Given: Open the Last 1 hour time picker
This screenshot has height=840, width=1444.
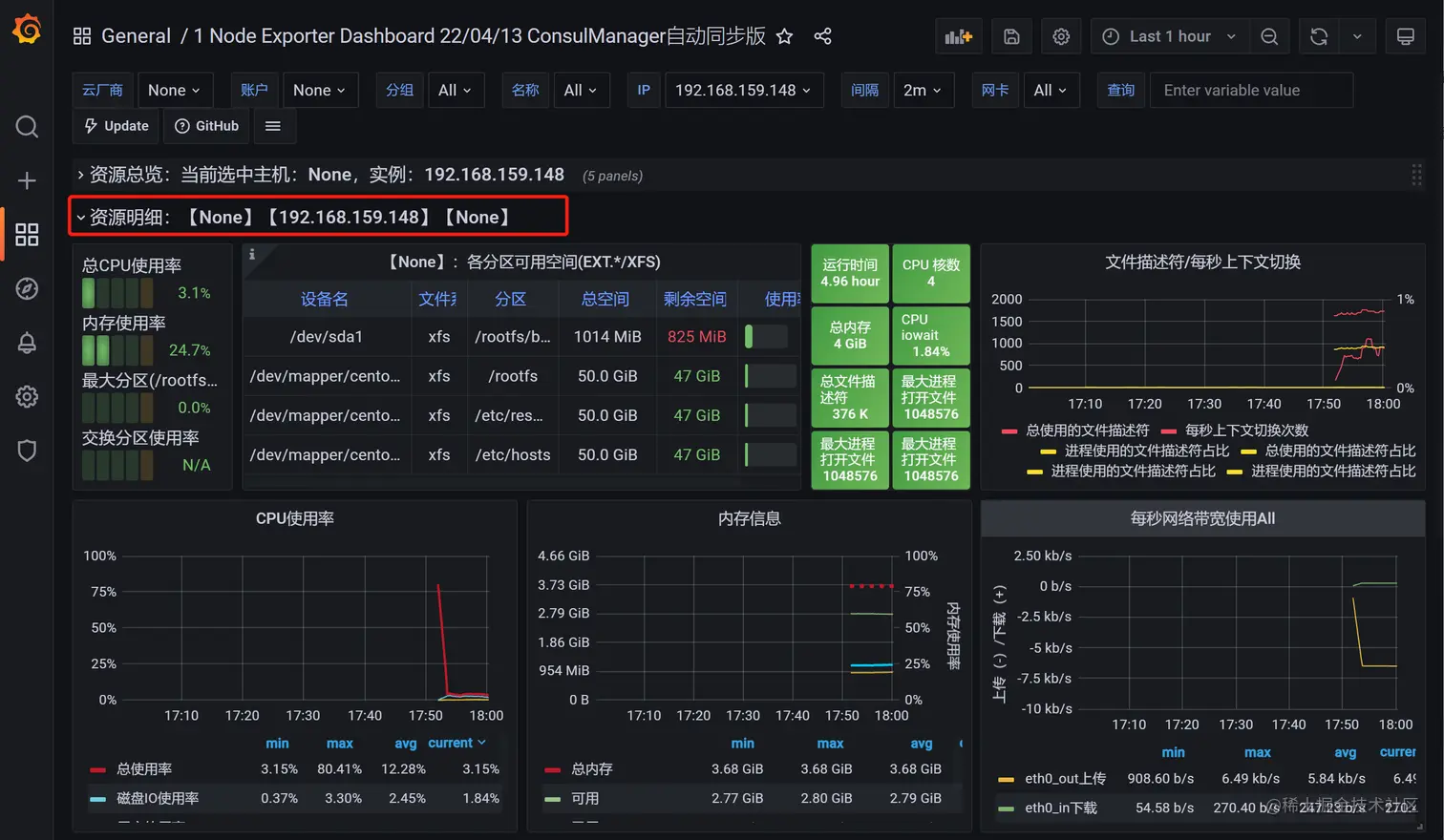Looking at the screenshot, I should coord(1169,36).
